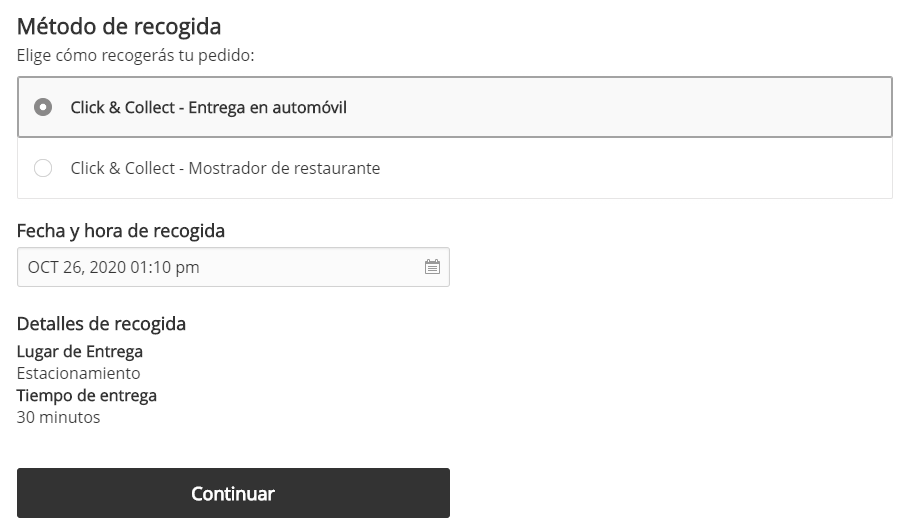Screen dimensions: 916x528
Task: Select the Entrega en automóvil radio button
Action: [x=43, y=107]
